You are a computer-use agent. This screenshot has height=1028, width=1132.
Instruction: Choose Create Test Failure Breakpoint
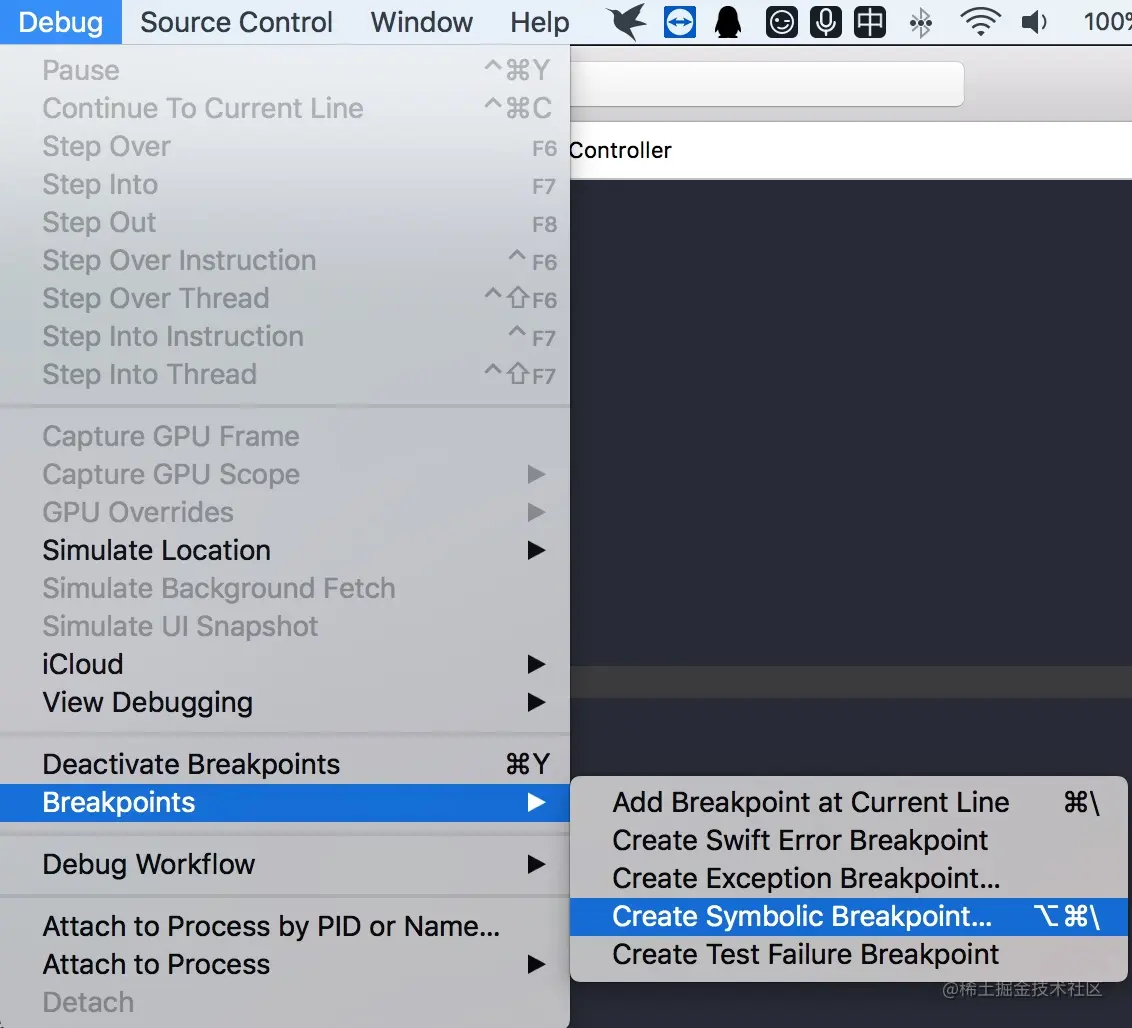coord(848,954)
